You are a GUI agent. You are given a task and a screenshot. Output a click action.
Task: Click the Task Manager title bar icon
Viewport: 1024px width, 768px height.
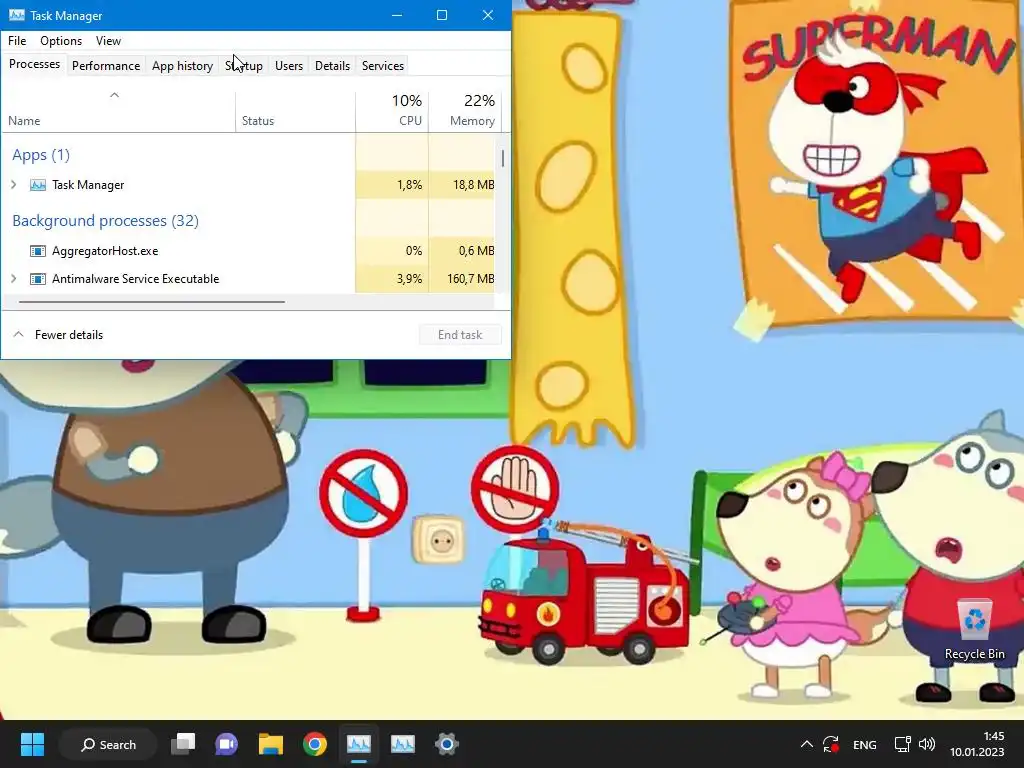coord(16,15)
